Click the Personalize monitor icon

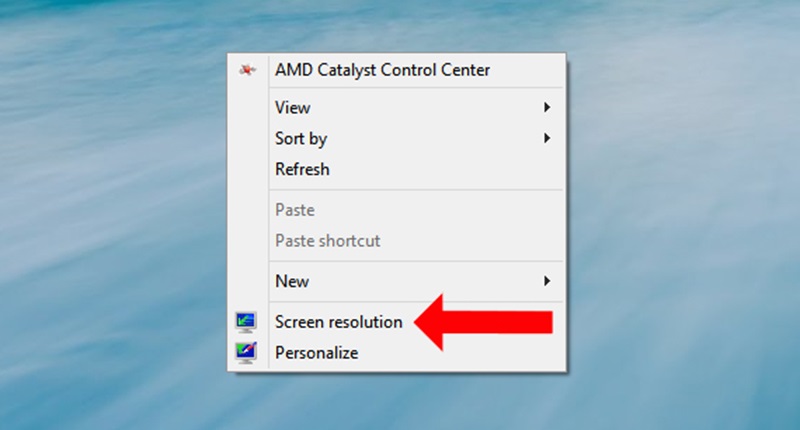[x=246, y=353]
